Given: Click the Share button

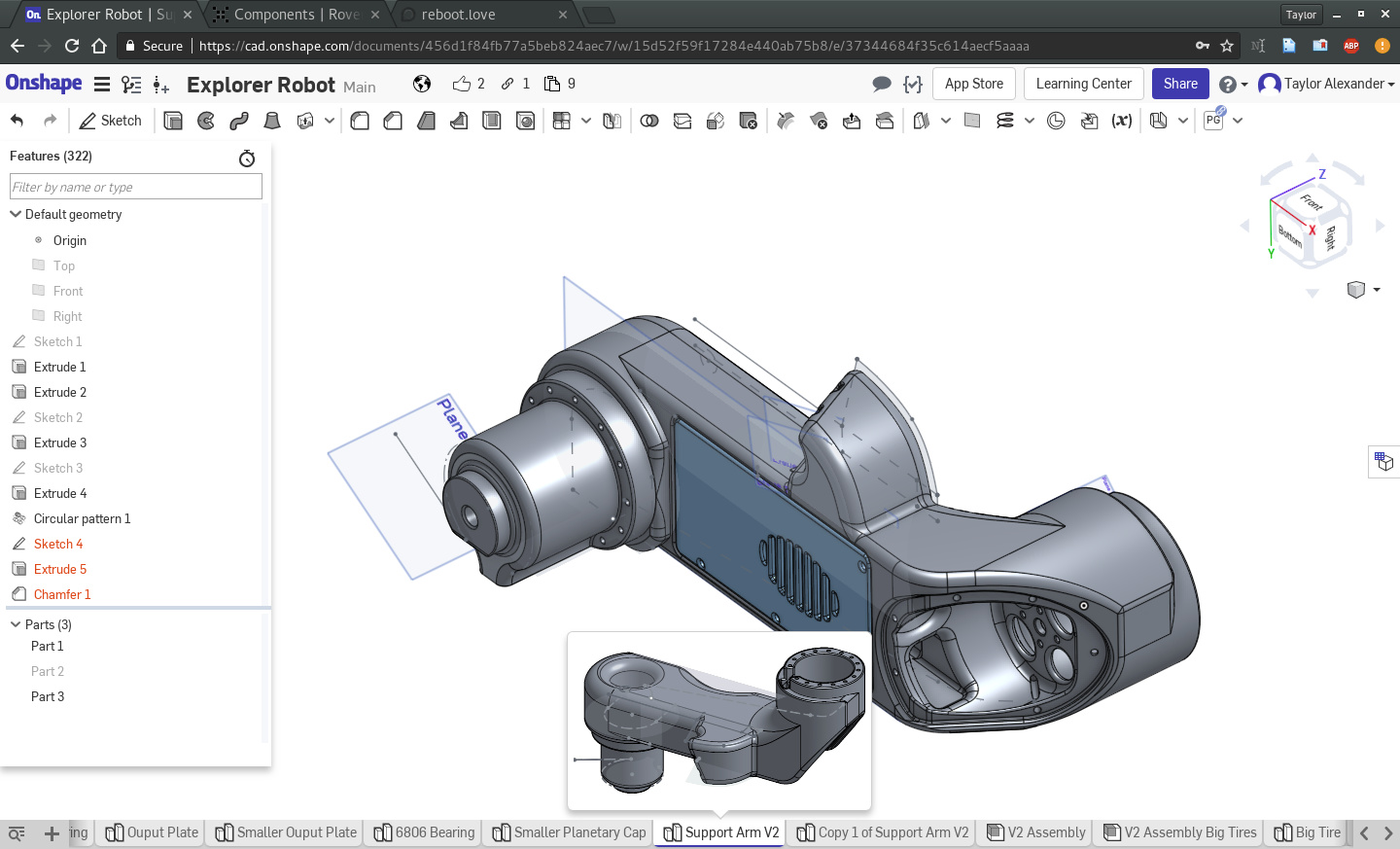Looking at the screenshot, I should pyautogui.click(x=1180, y=84).
